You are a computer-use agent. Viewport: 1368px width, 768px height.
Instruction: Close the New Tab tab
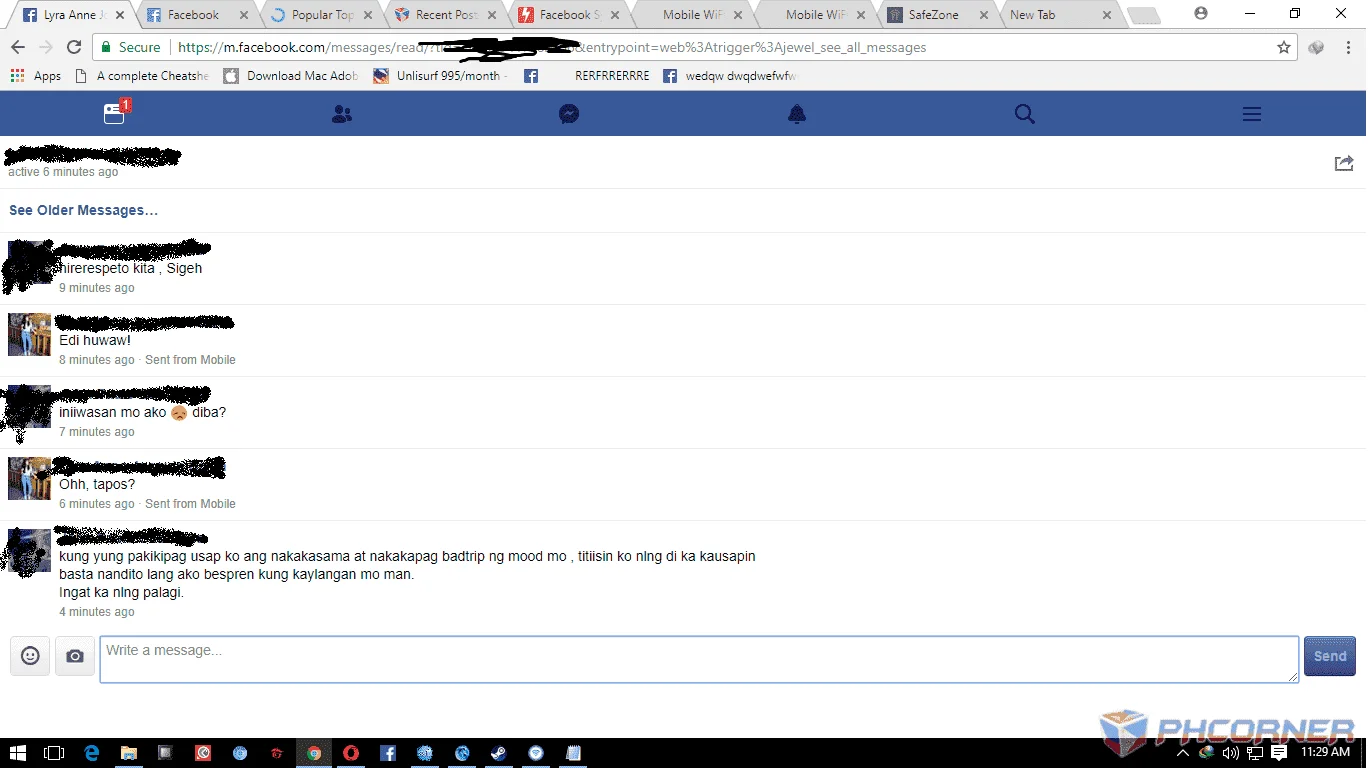pyautogui.click(x=1106, y=15)
